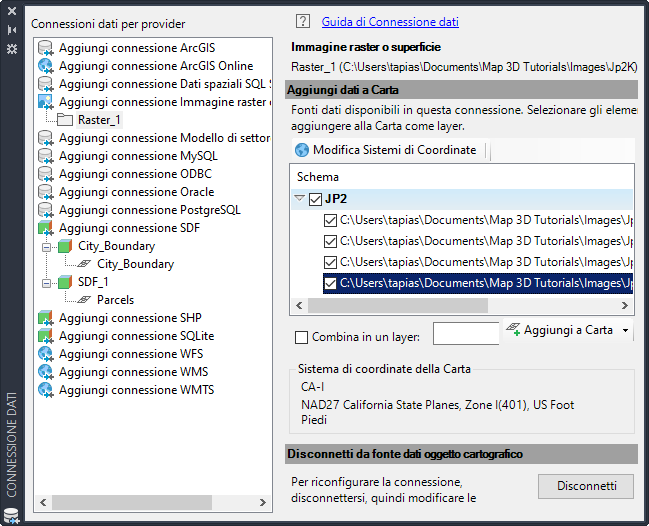Select Aggiungi connessione SHP
This screenshot has height=526, width=649.
coord(130,318)
